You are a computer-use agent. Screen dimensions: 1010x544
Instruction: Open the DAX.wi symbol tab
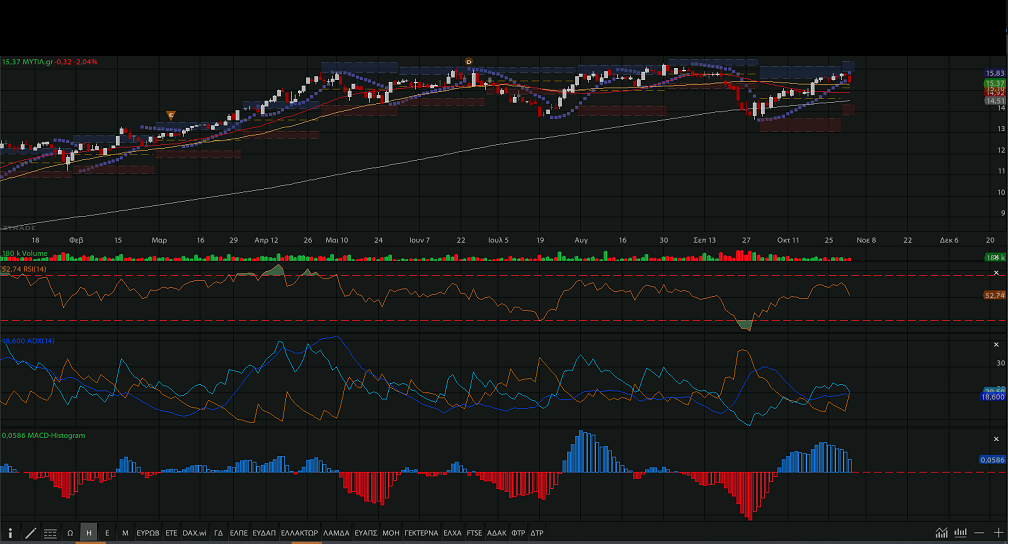click(195, 533)
